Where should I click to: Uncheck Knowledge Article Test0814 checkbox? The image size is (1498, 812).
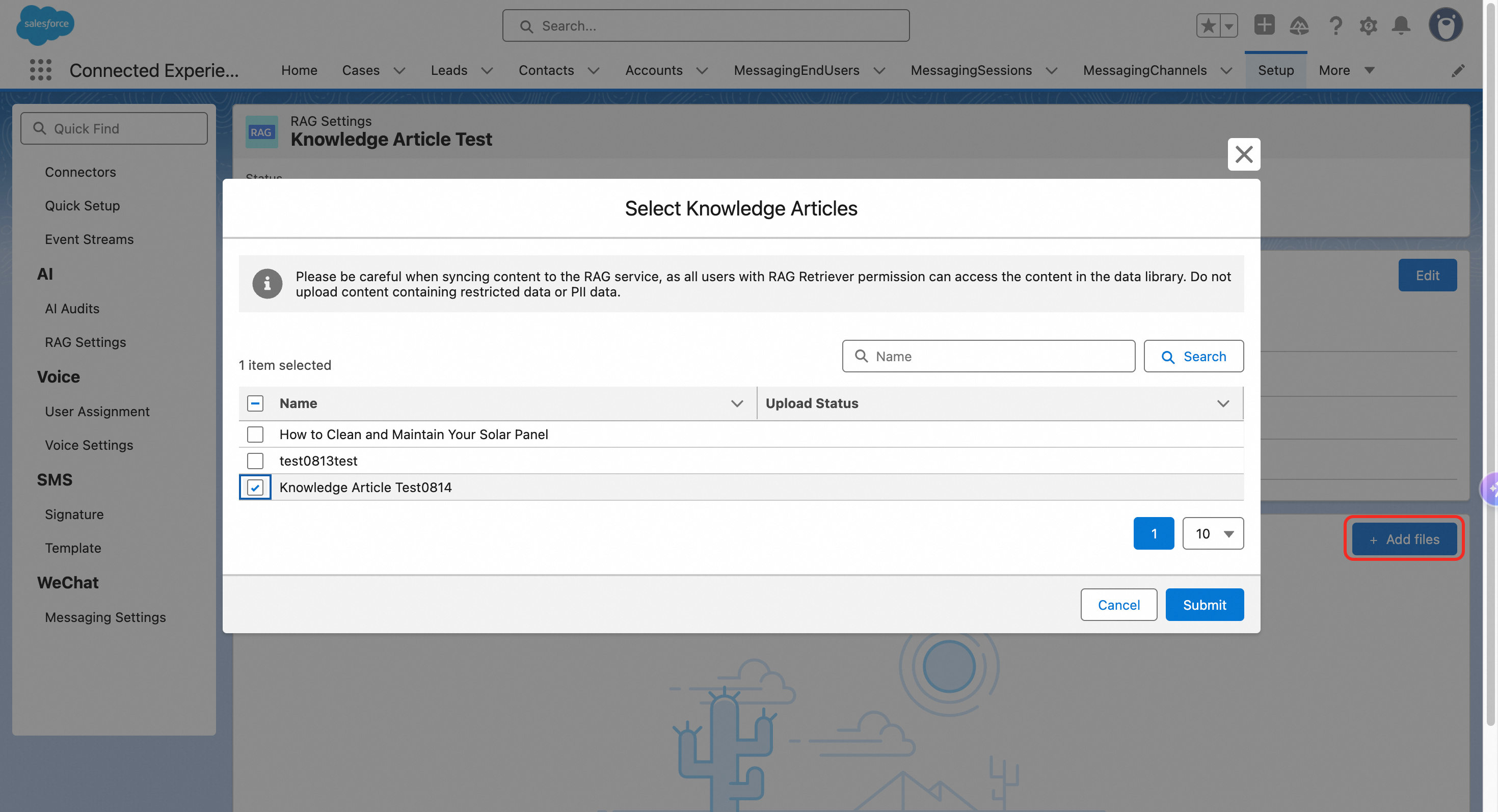point(255,487)
